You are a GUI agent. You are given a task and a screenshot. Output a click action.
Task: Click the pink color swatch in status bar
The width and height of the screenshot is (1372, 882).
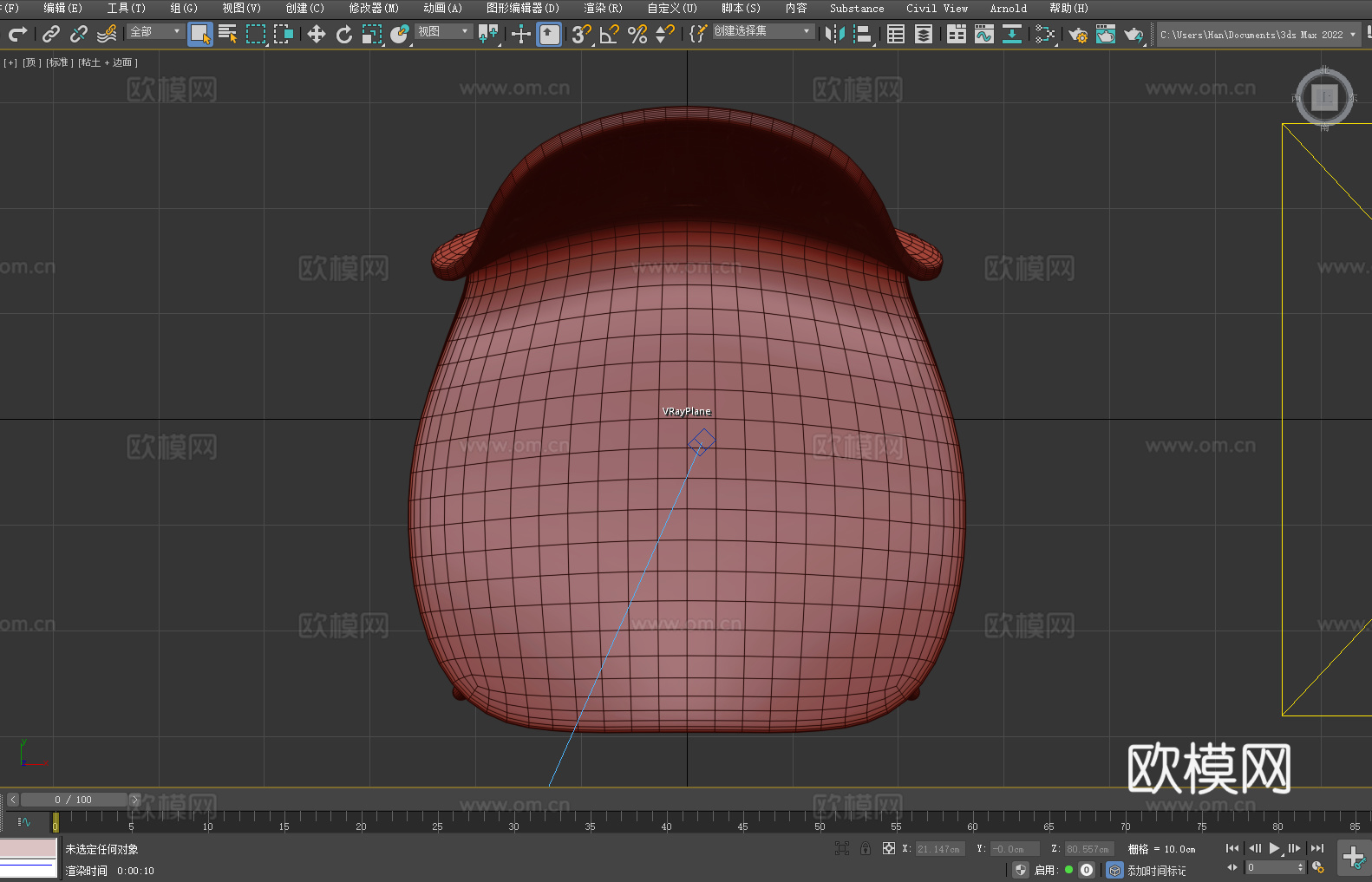(28, 847)
